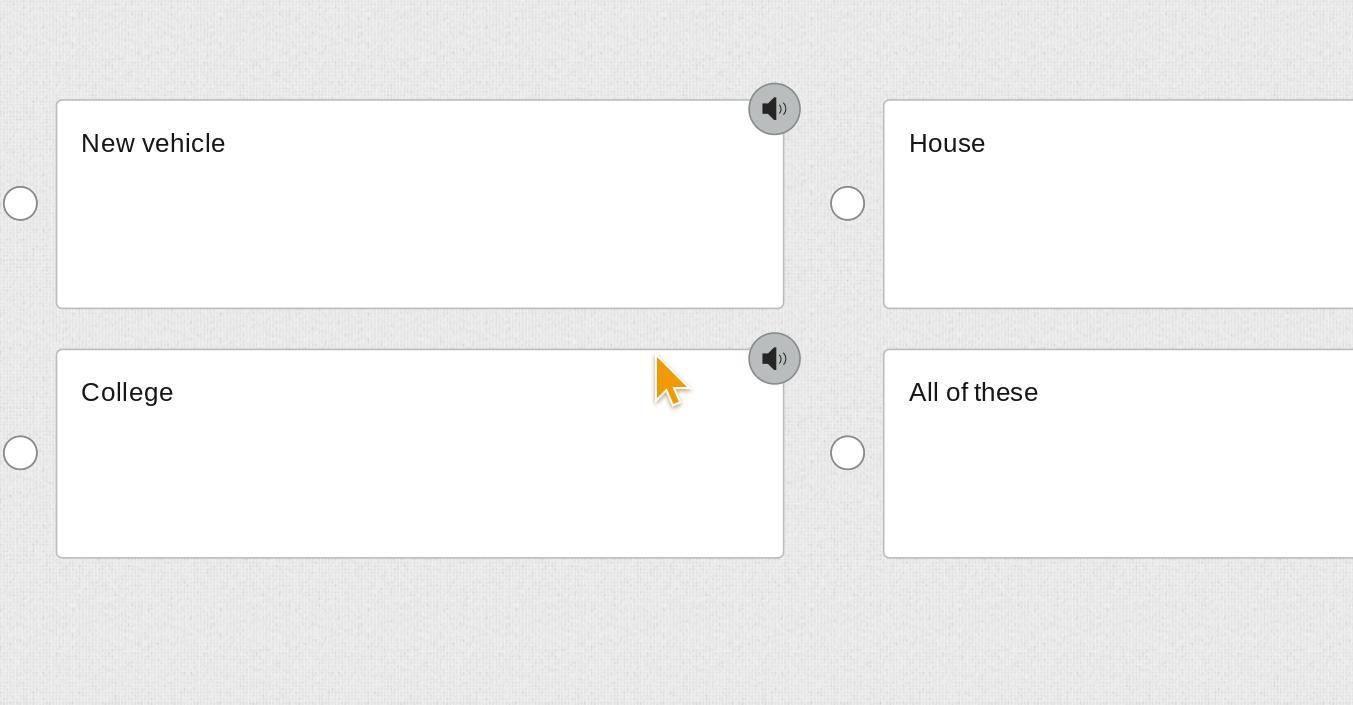
Task: Select the College radio button
Action: [20, 452]
